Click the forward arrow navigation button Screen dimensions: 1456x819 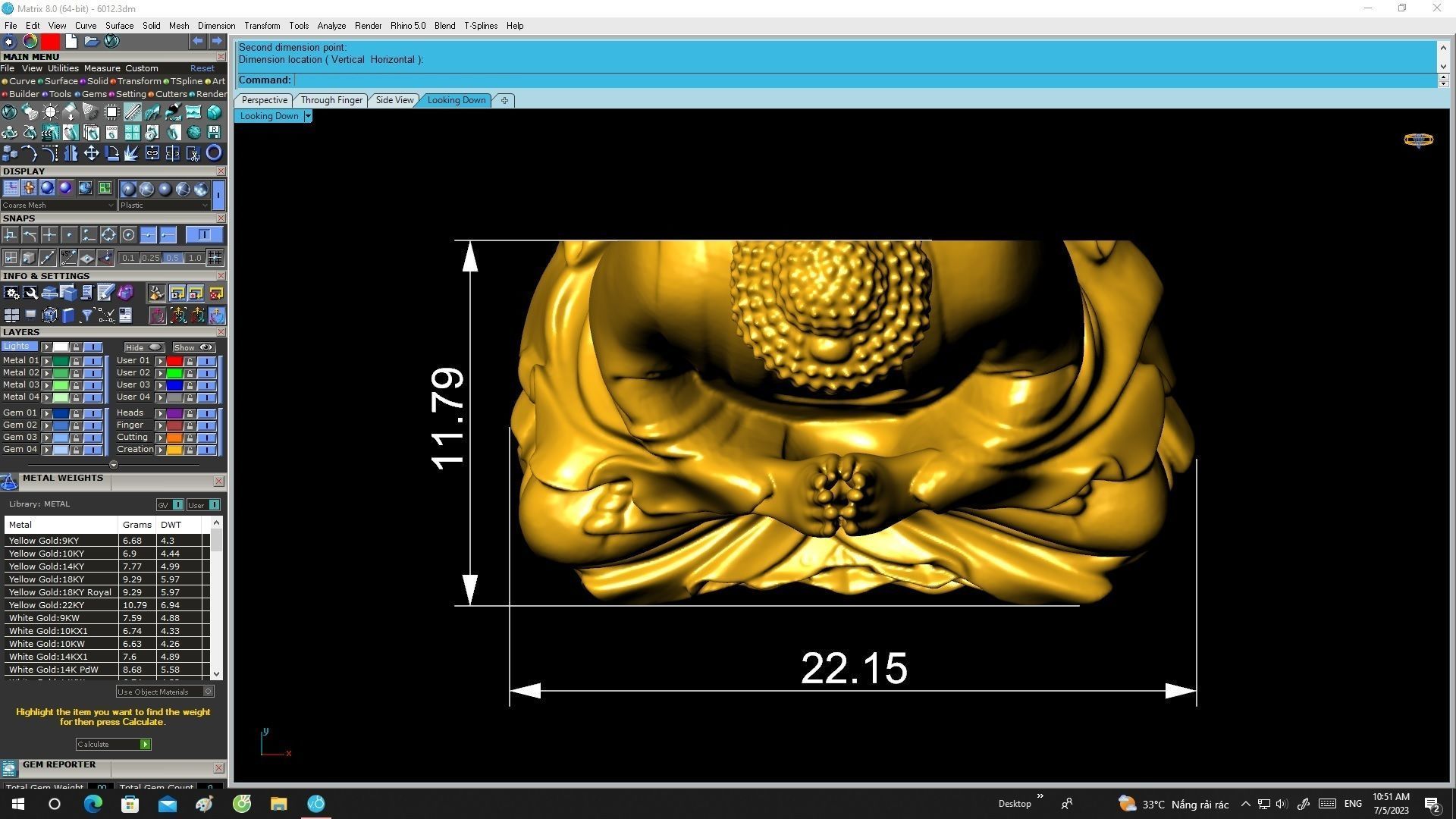pos(217,41)
